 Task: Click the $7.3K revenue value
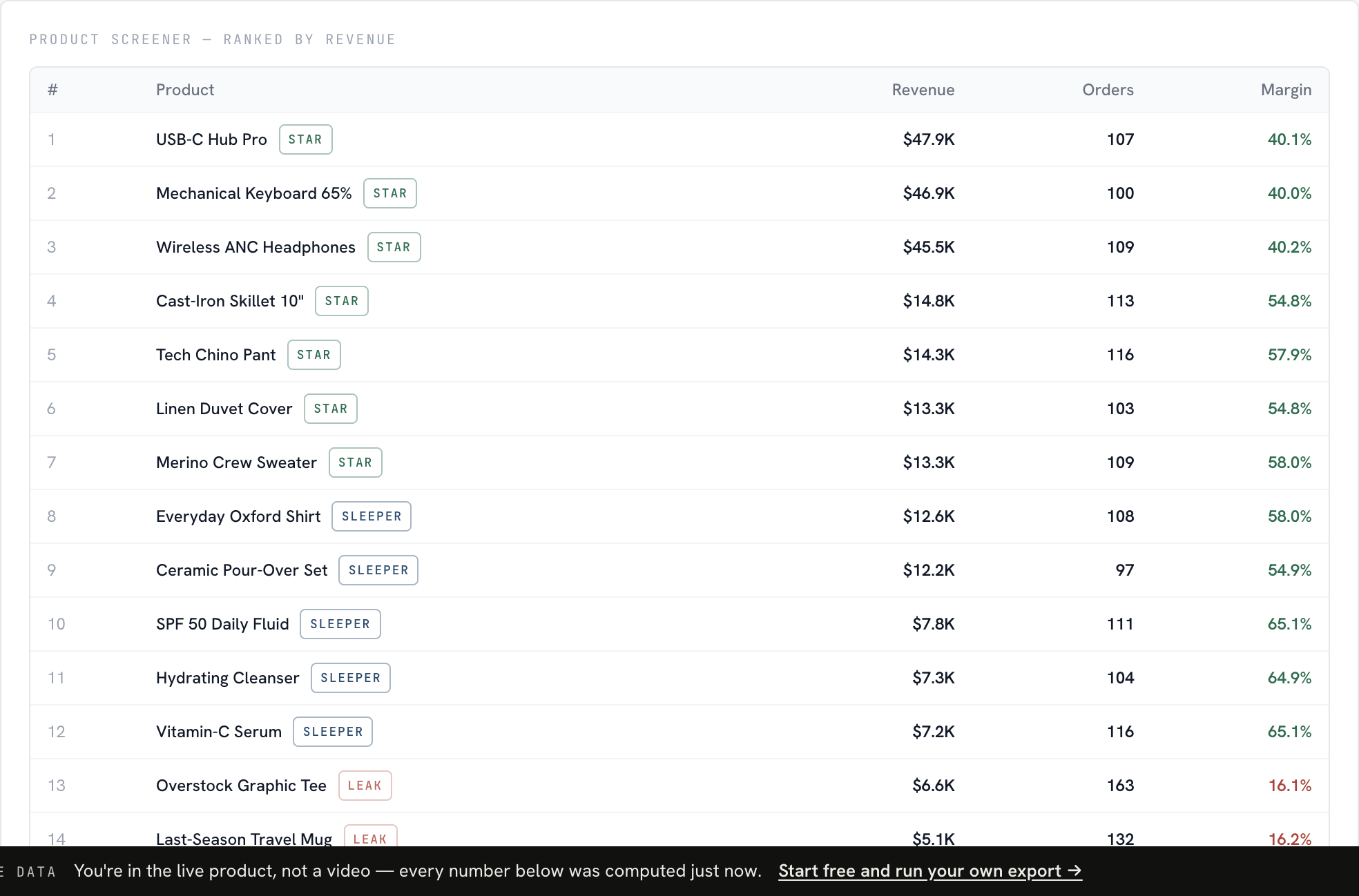pos(934,678)
